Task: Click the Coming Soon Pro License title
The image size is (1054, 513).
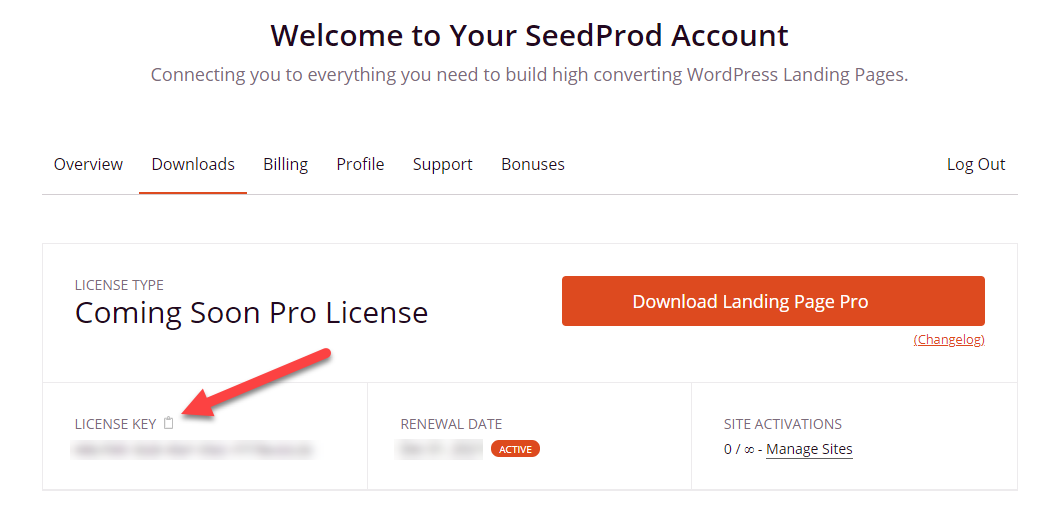Action: coord(251,313)
